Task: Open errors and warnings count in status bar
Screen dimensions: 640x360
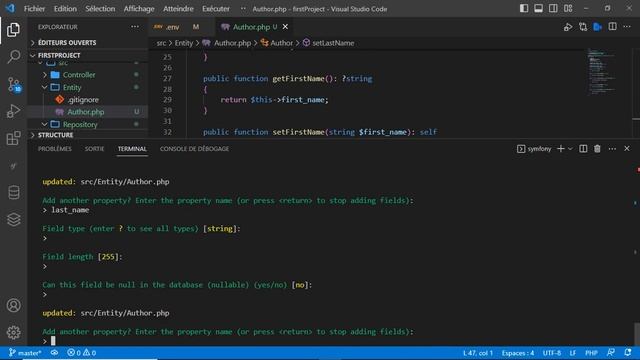Action: click(82, 353)
